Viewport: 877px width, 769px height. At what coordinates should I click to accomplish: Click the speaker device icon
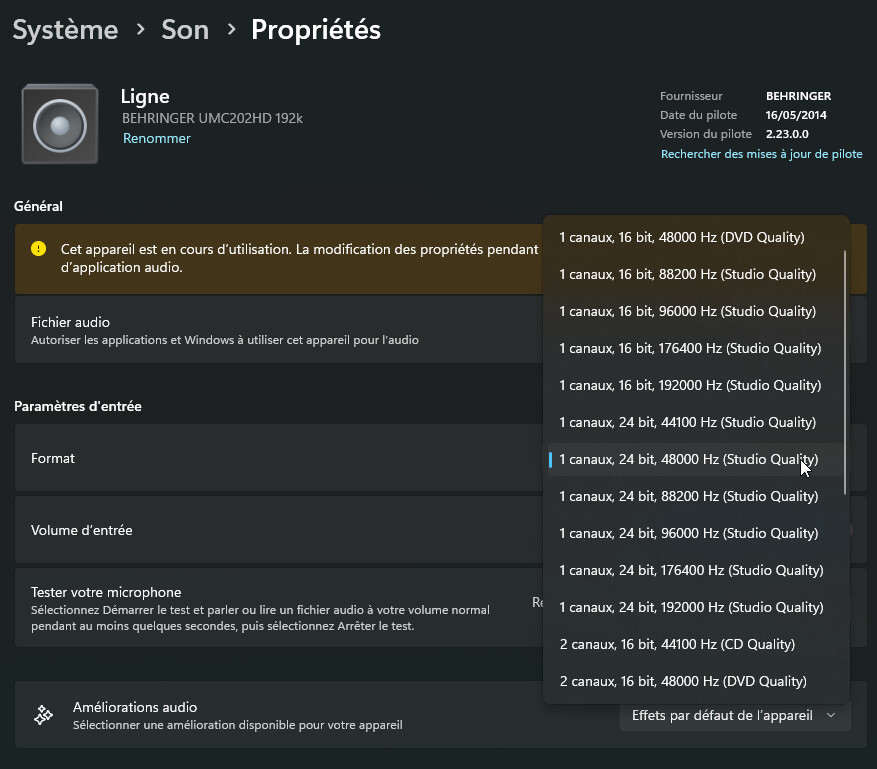60,125
